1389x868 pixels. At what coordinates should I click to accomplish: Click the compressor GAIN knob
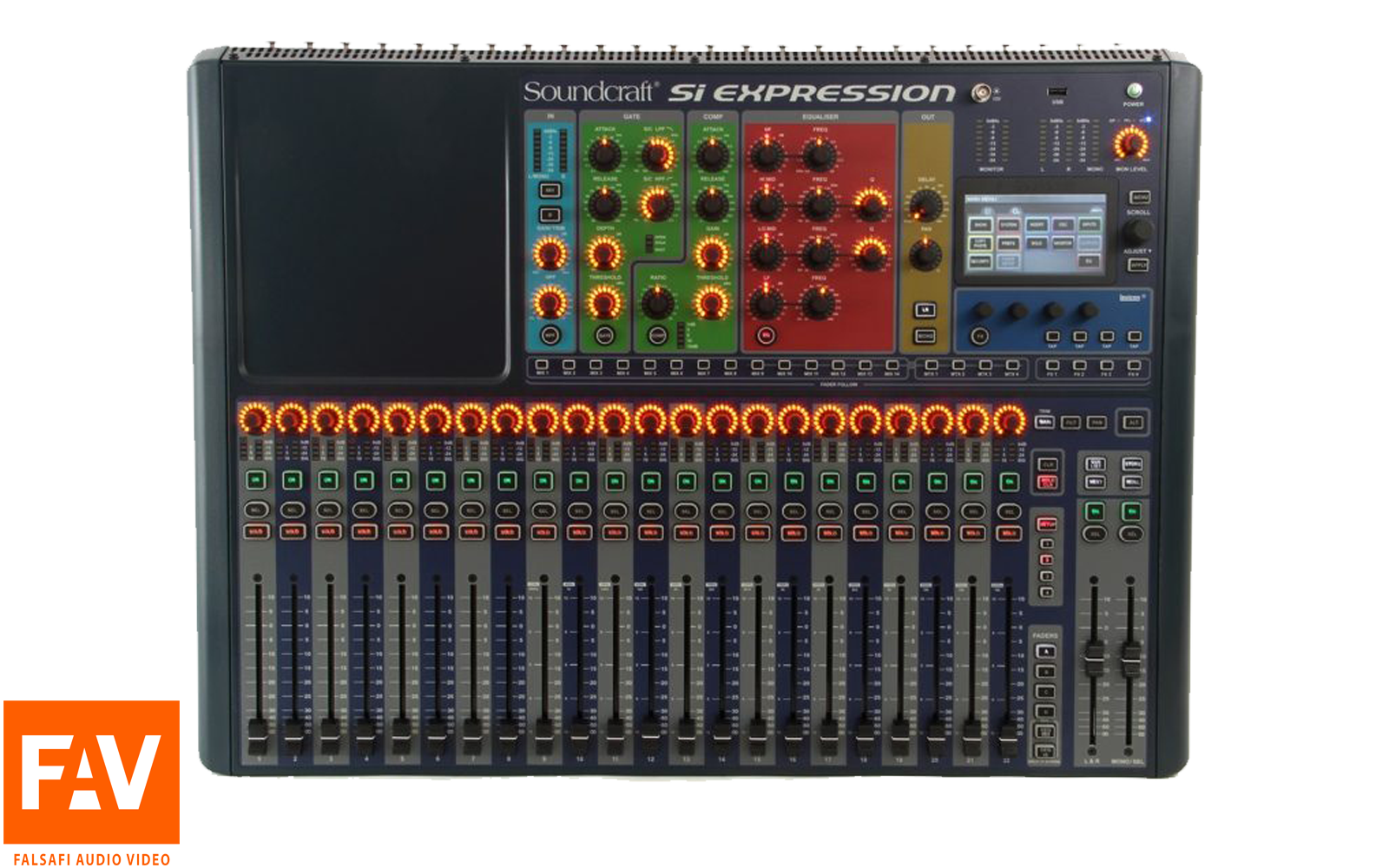pos(712,254)
